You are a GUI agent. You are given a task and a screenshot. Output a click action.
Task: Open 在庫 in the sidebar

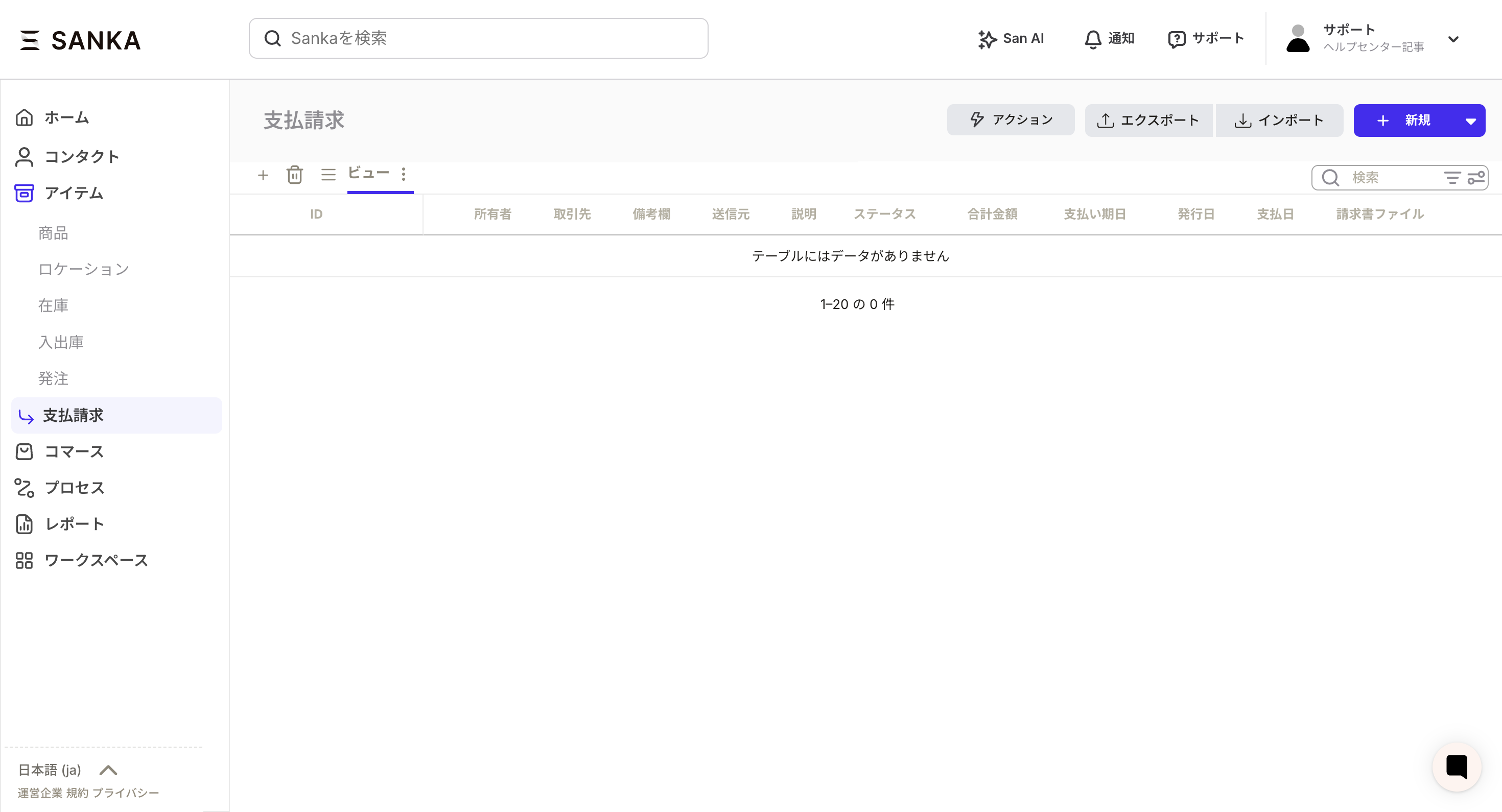[x=53, y=305]
